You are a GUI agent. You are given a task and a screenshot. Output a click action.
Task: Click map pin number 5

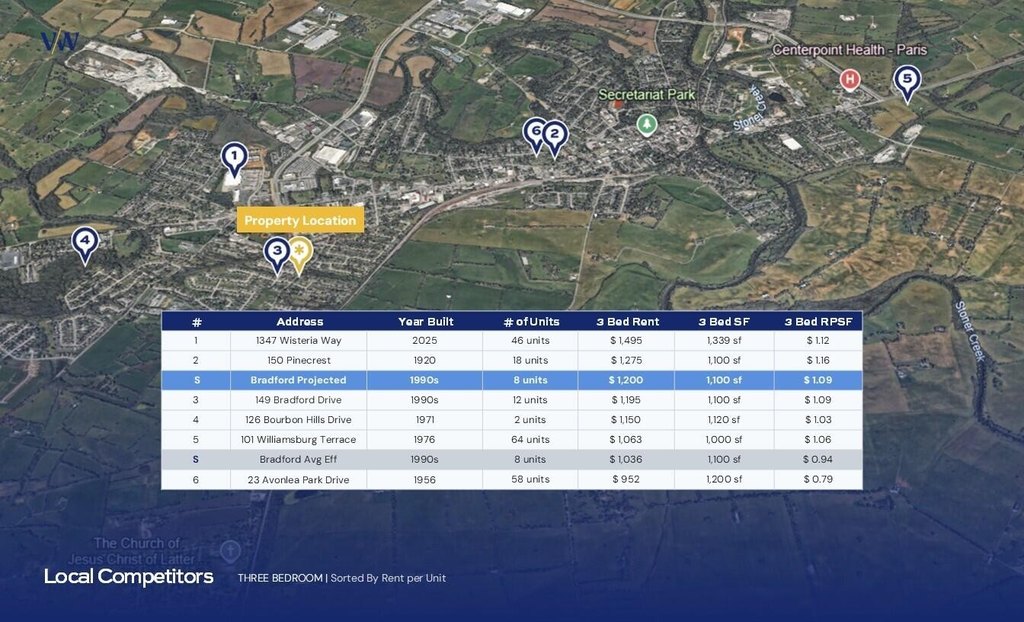[x=907, y=80]
